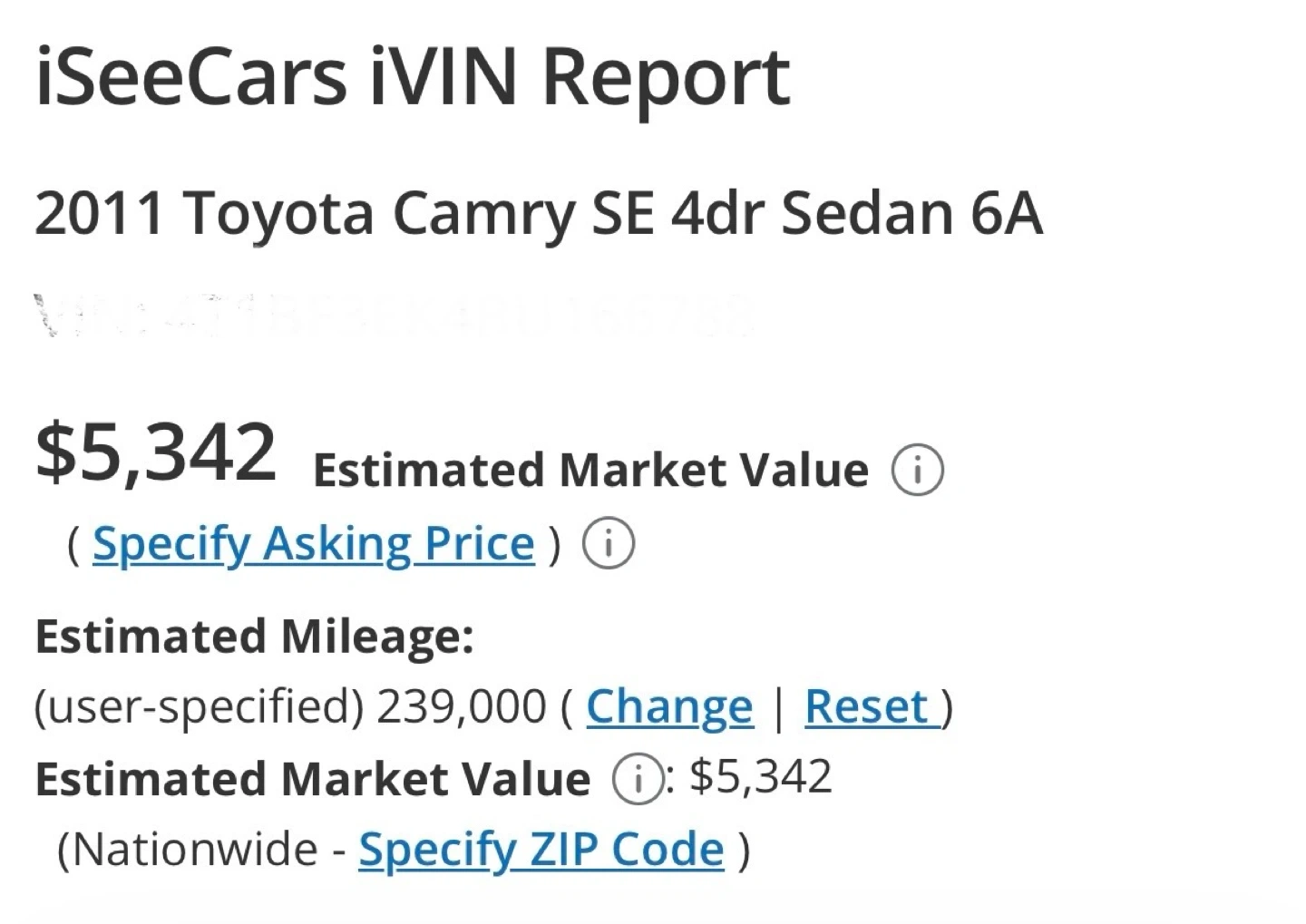Open the Specify Asking Price link
This screenshot has width=1306, height=924.
point(313,544)
